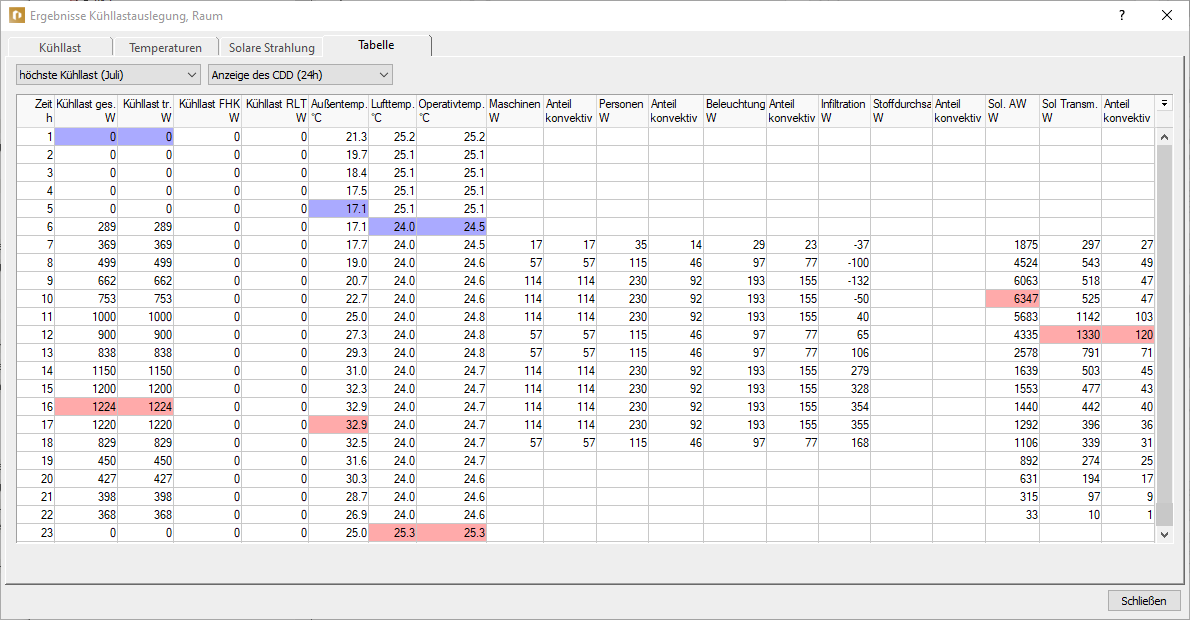Image resolution: width=1190 pixels, height=620 pixels.
Task: Click the scrollbar down arrow
Action: (x=1164, y=534)
